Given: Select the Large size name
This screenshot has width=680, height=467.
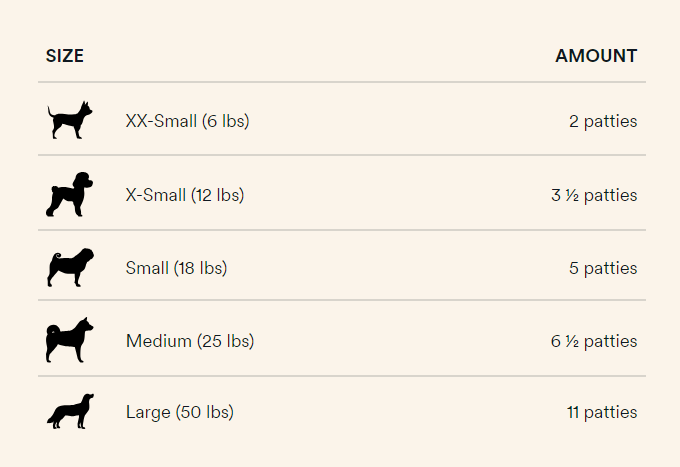Looking at the screenshot, I should (148, 412).
